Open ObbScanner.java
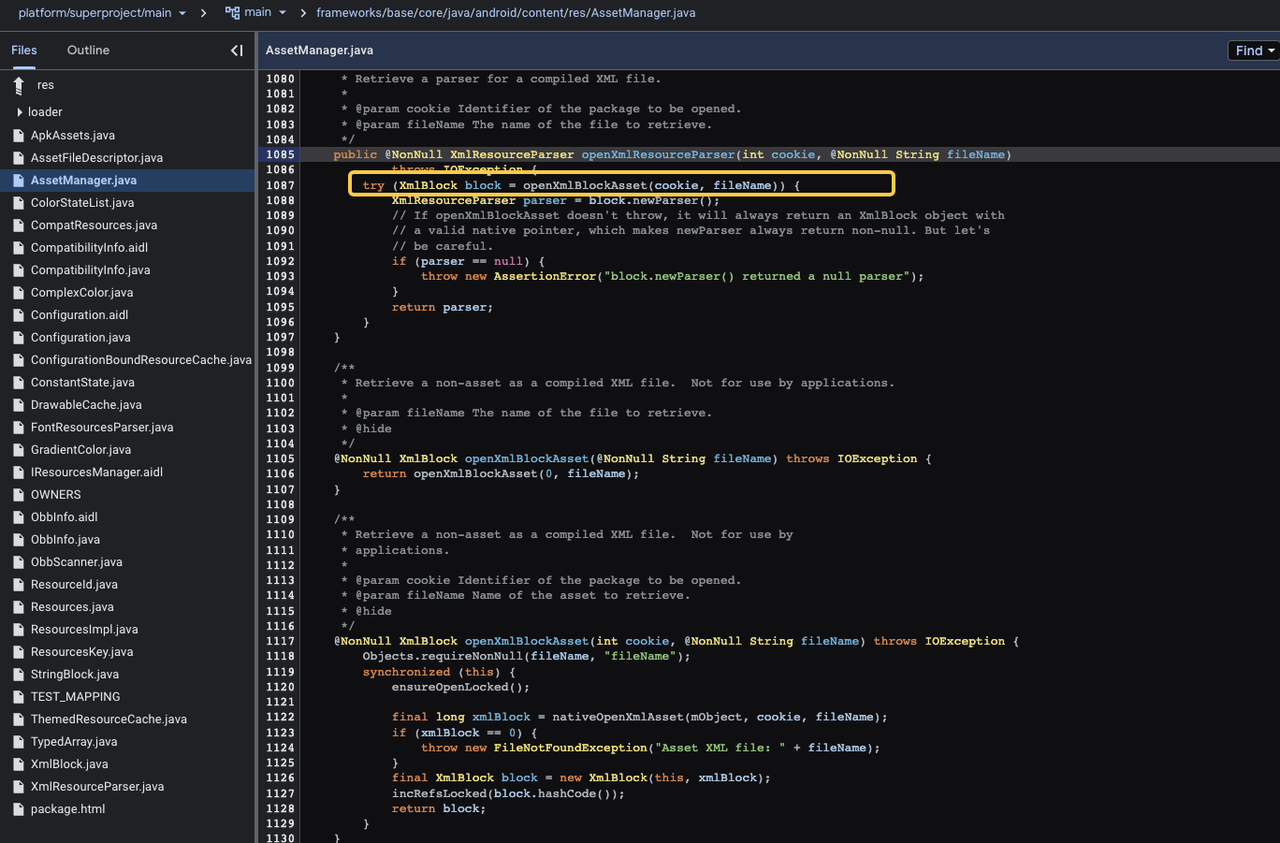This screenshot has height=843, width=1280. [x=76, y=562]
